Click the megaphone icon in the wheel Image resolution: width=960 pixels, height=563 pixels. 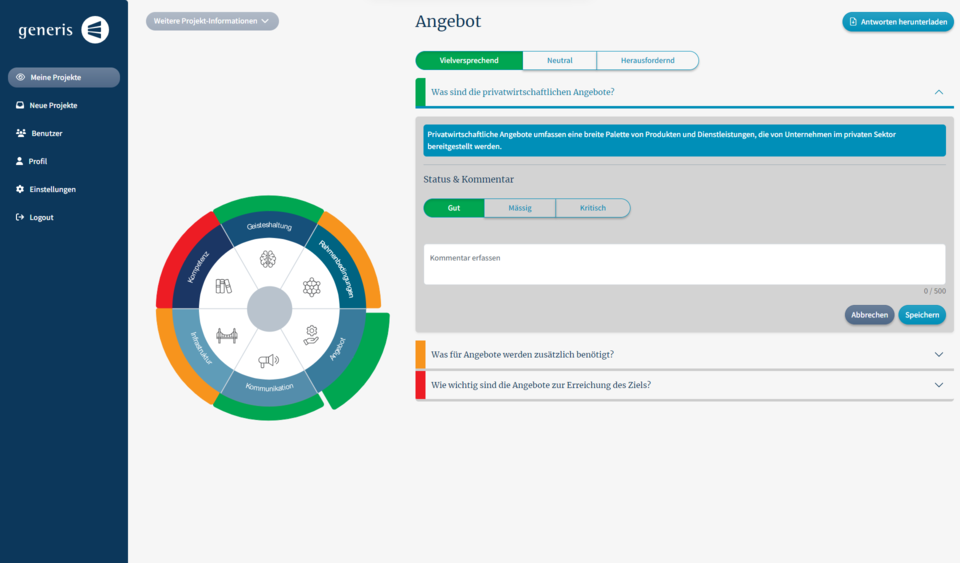(268, 360)
